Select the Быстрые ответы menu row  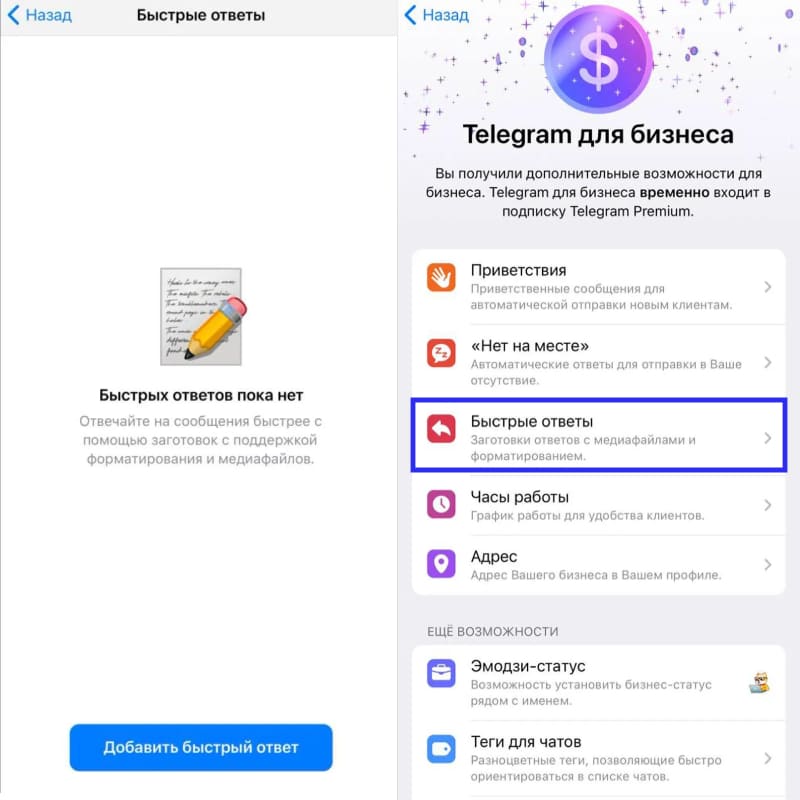click(598, 435)
